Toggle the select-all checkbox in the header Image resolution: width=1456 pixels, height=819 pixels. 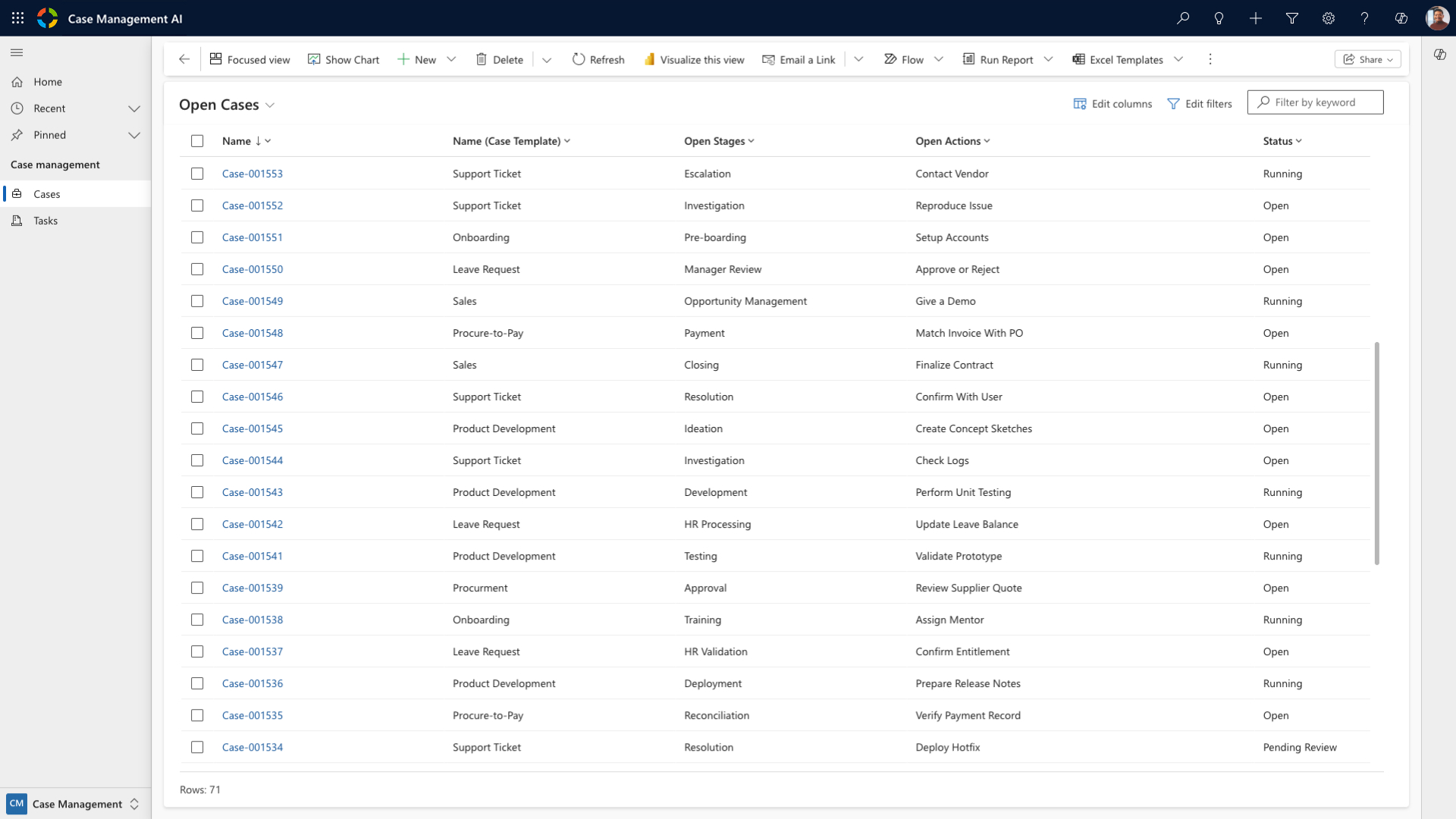click(x=197, y=141)
